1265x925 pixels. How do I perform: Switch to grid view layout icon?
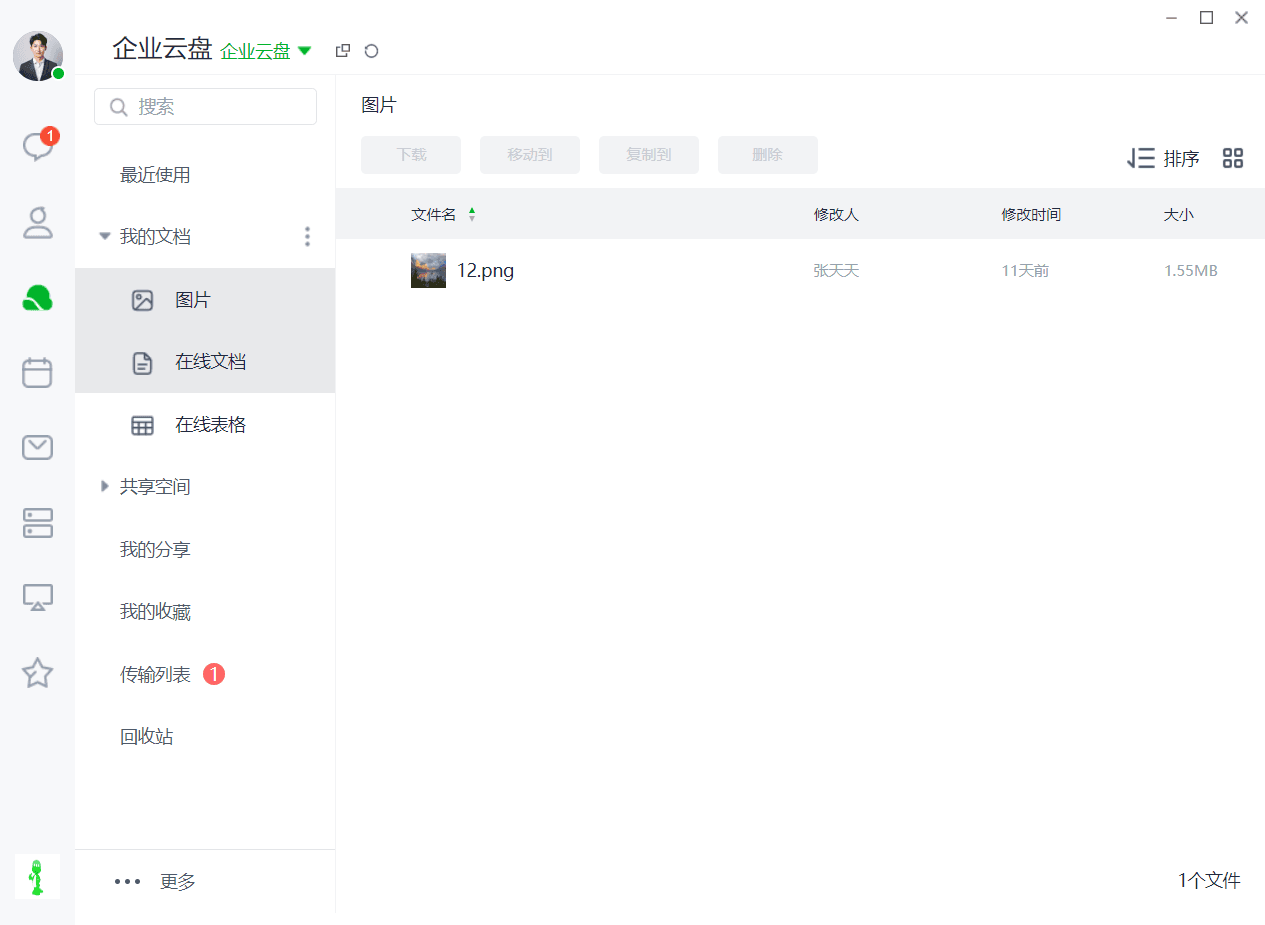point(1233,158)
